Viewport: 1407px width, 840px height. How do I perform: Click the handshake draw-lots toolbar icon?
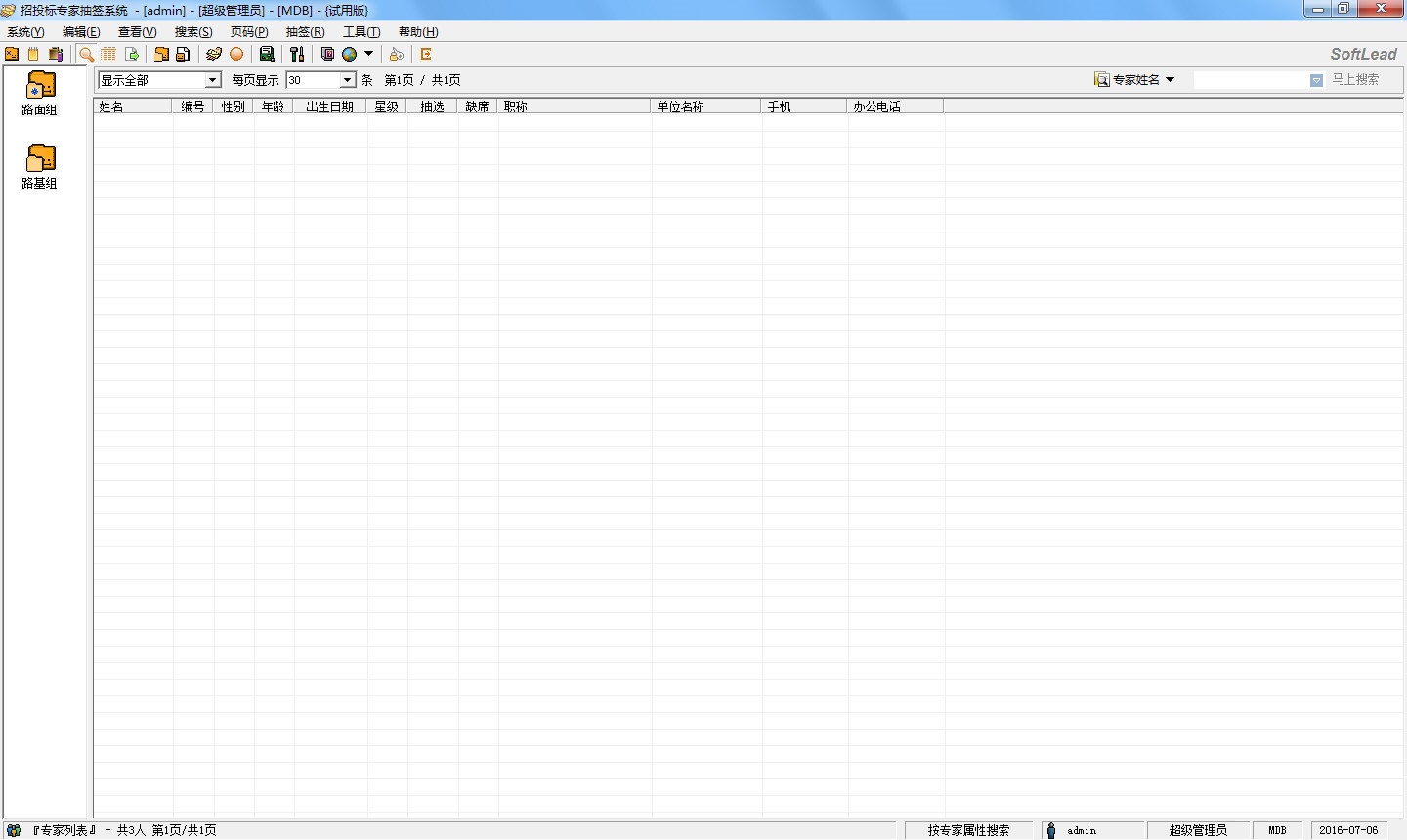(x=214, y=55)
